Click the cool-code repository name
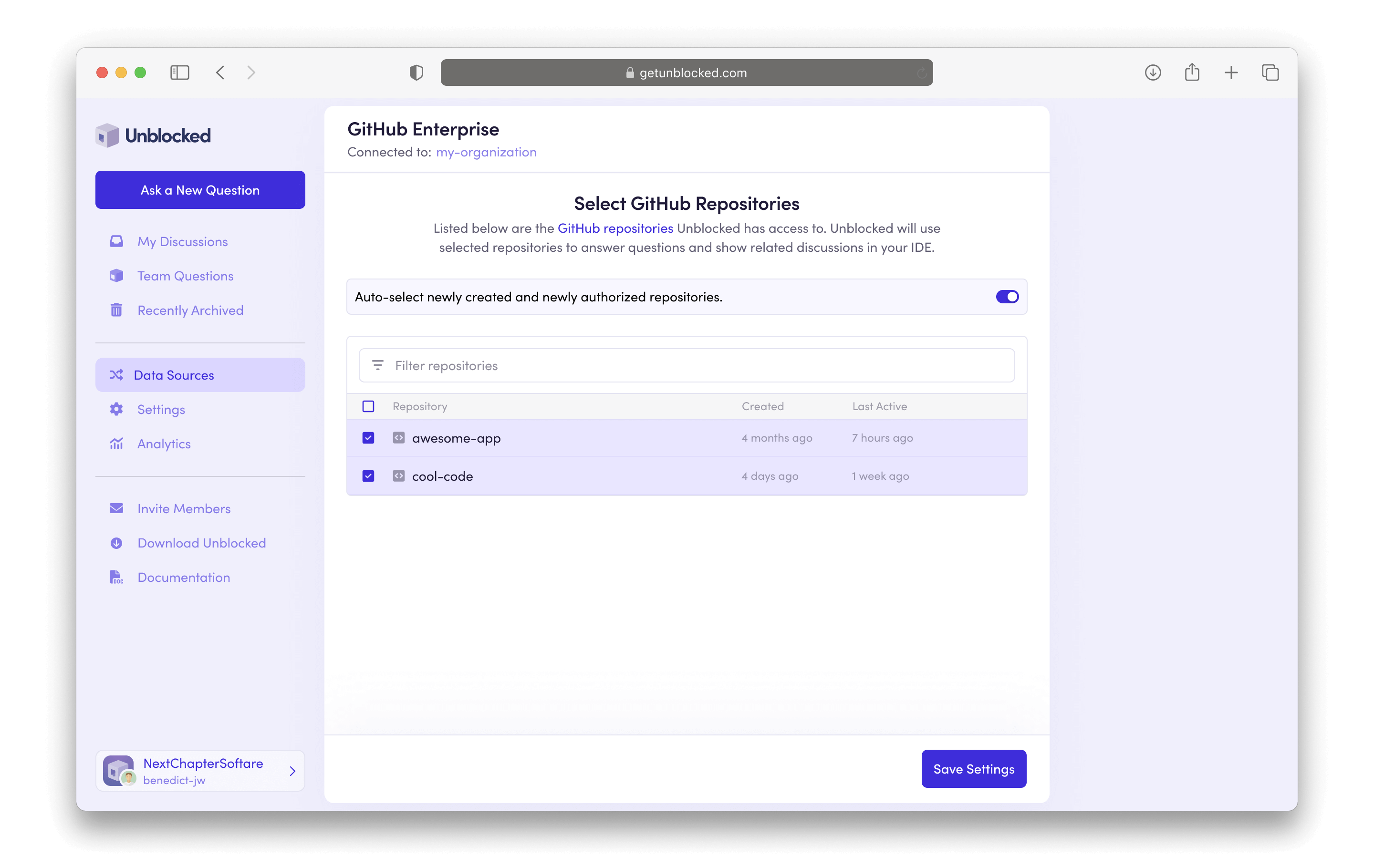 point(442,475)
